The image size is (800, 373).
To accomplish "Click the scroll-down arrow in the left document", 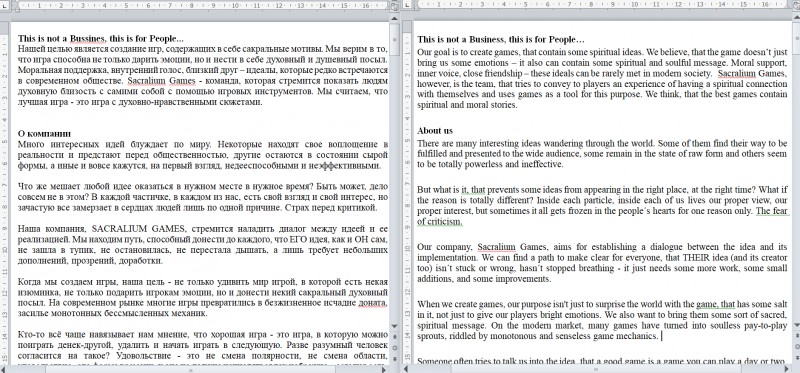I will (394, 326).
